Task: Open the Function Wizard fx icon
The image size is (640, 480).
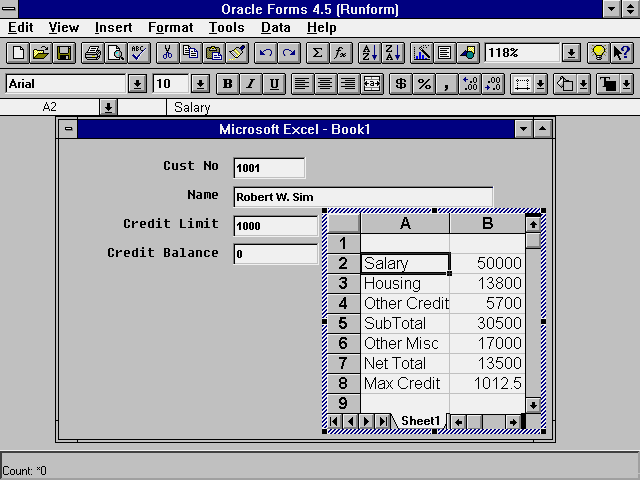Action: click(341, 53)
